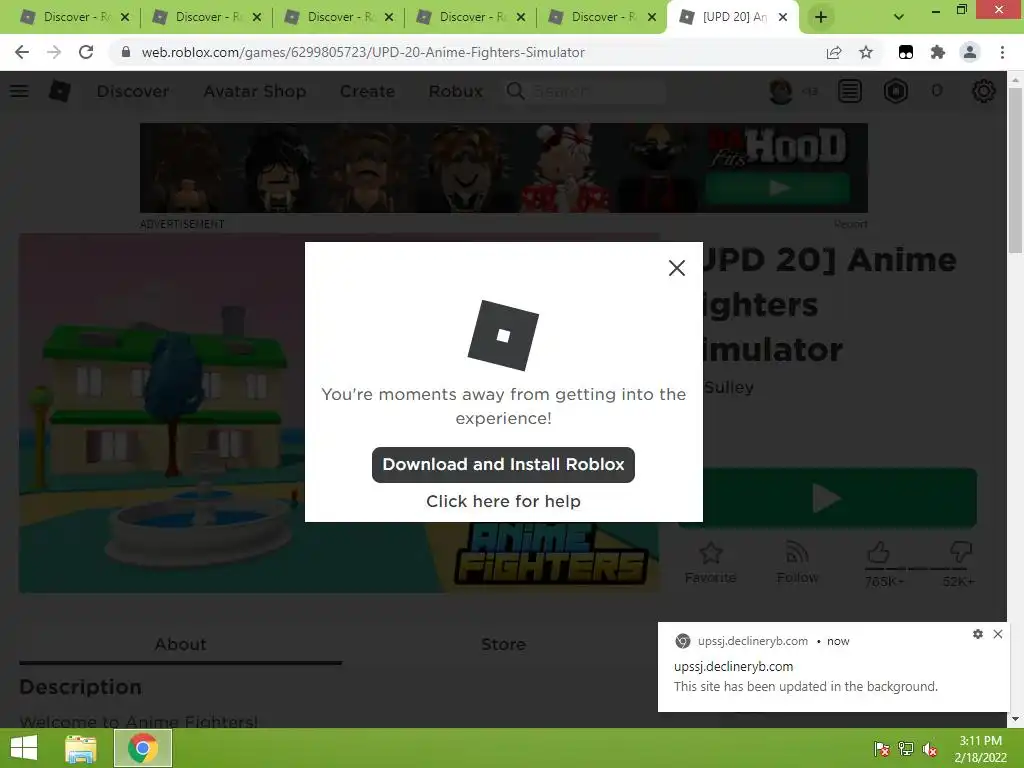Close the Roblox download dialog
The height and width of the screenshot is (768, 1024).
point(677,268)
